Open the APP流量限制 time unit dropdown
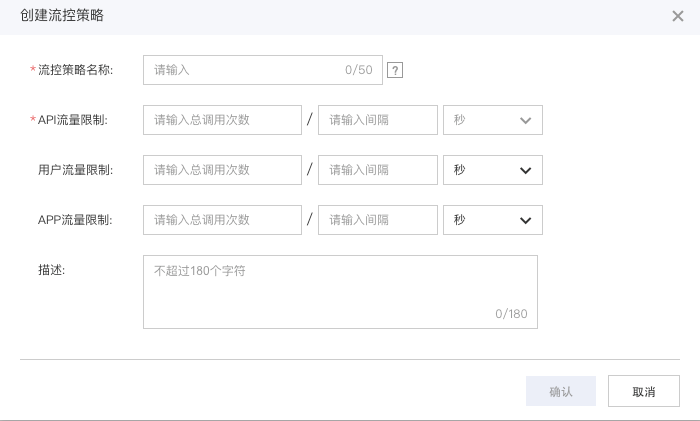700x421 pixels. 492,220
